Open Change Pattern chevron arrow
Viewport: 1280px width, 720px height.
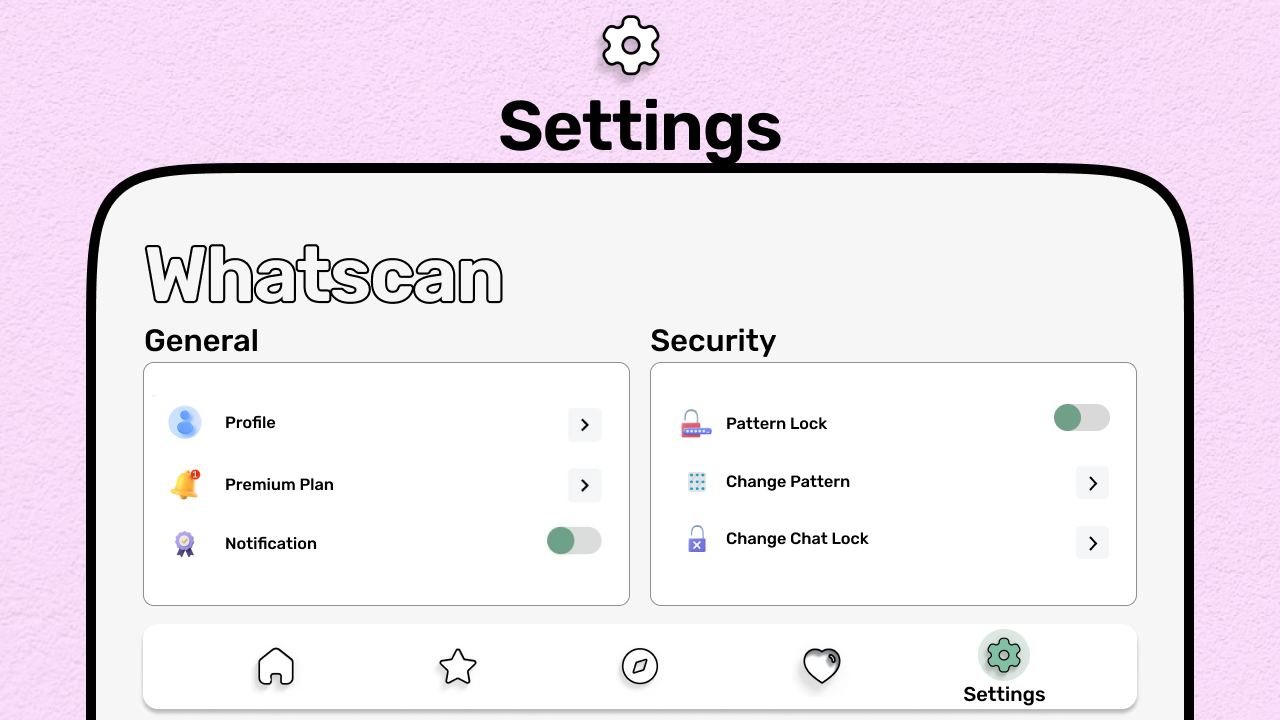[x=1092, y=483]
